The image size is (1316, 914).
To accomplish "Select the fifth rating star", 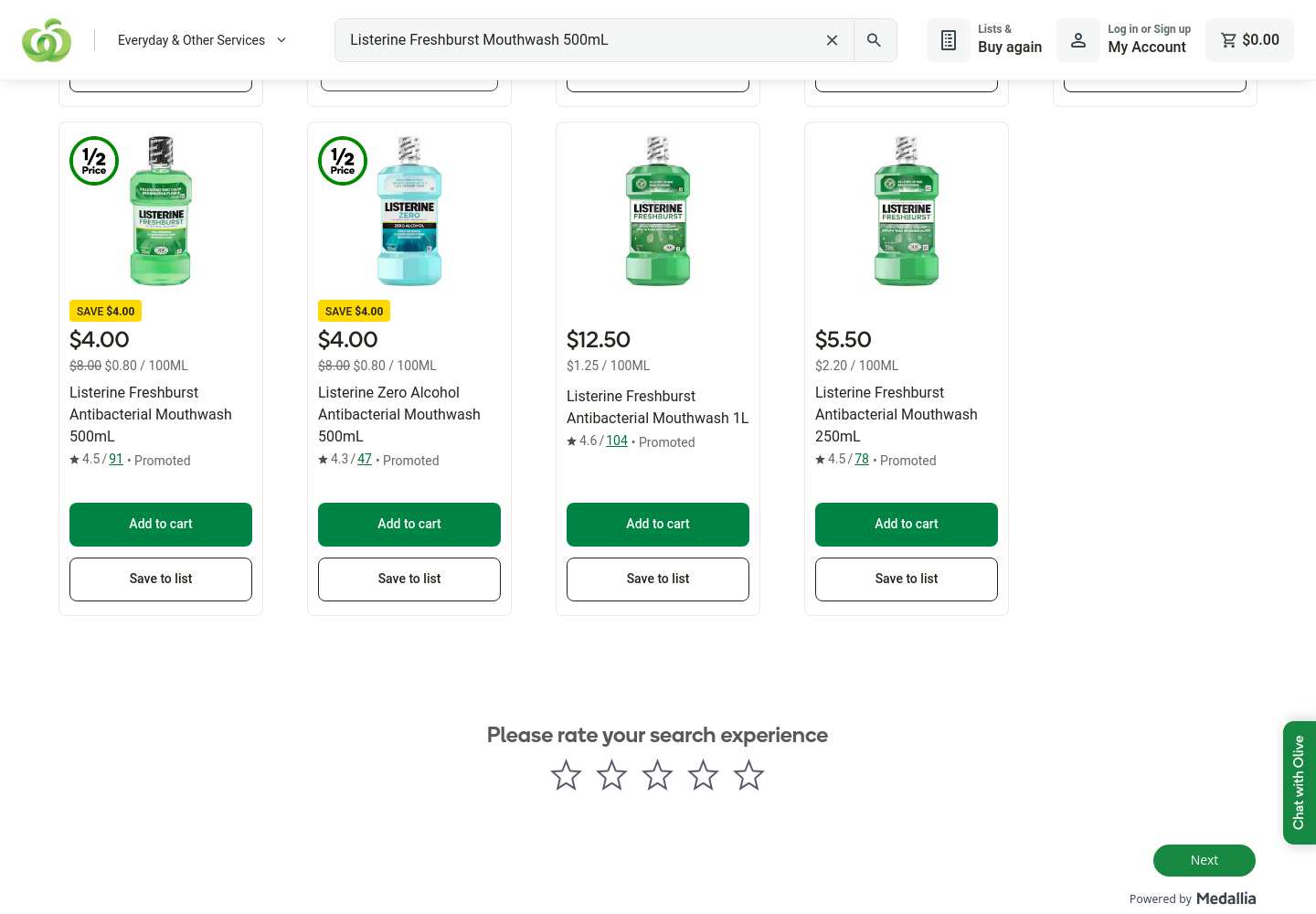I will (748, 775).
